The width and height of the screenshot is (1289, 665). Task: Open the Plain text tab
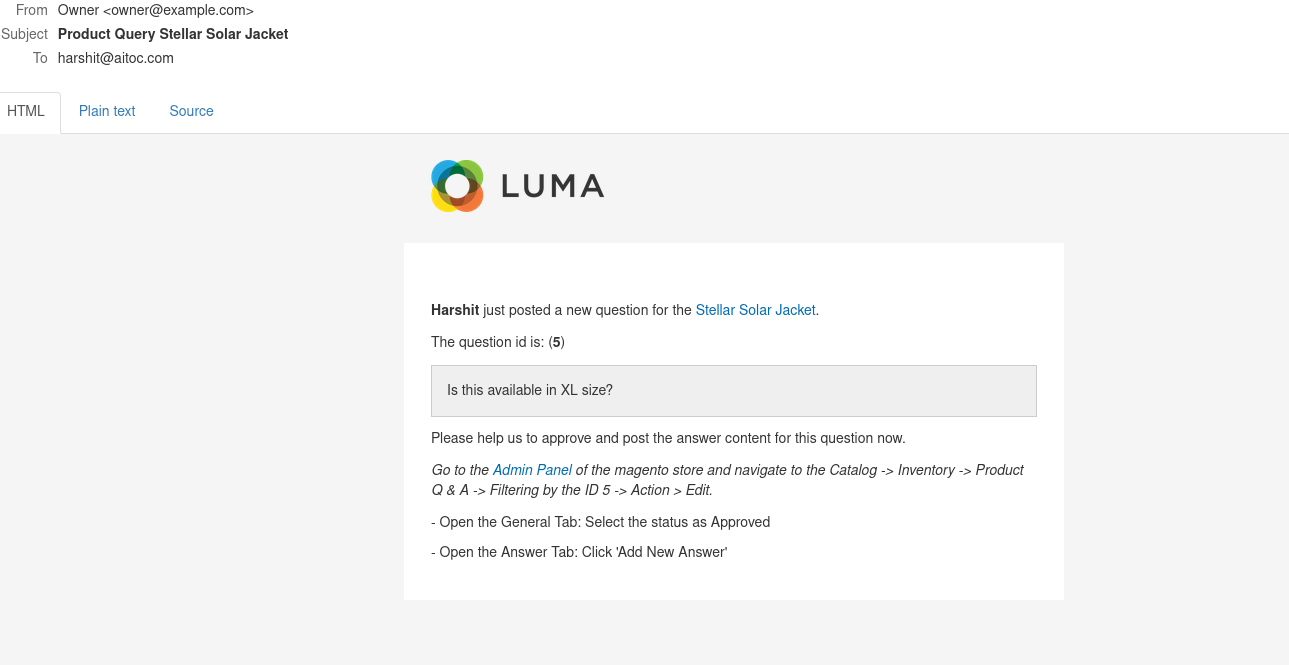click(107, 111)
